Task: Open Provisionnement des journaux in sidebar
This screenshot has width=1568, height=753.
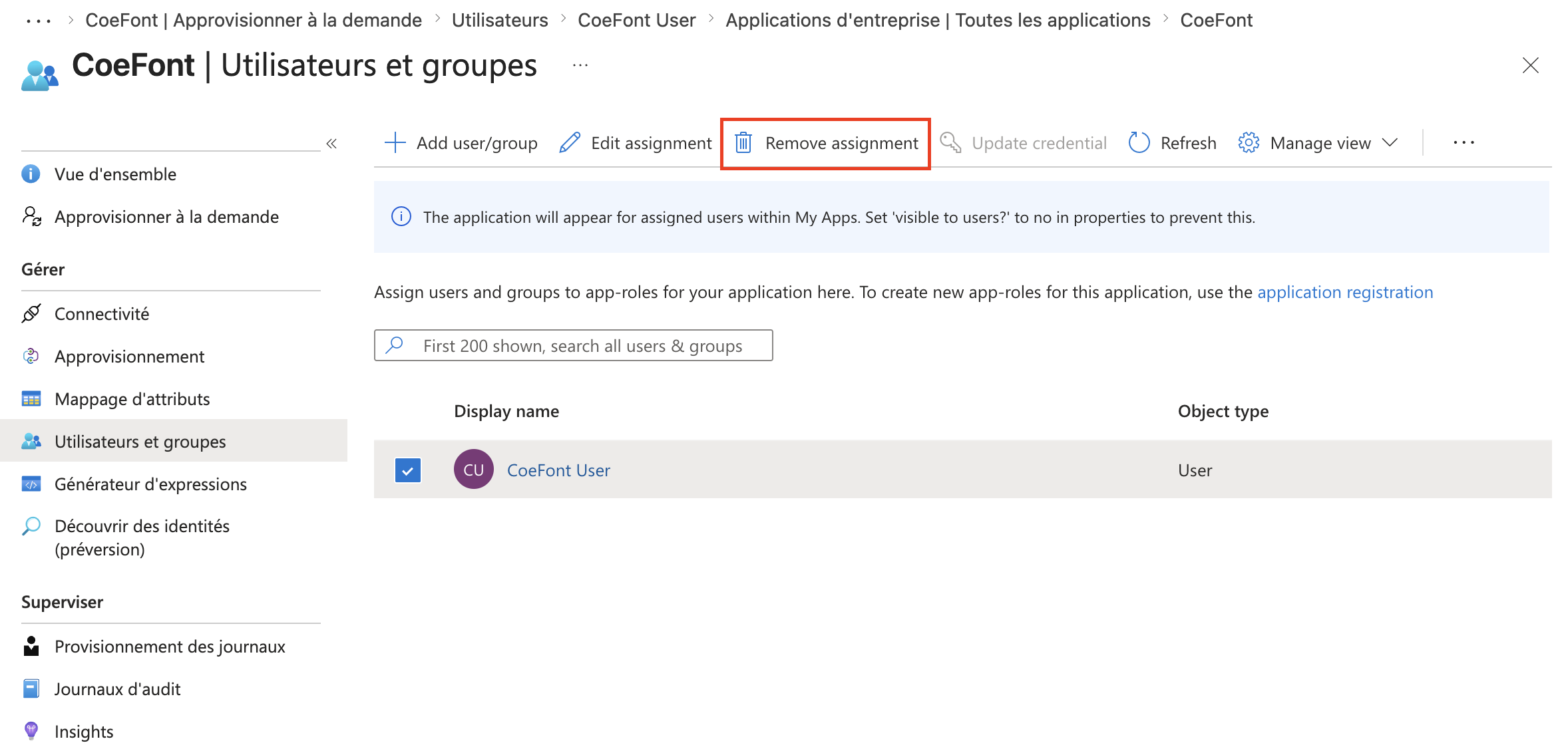Action: coord(171,647)
